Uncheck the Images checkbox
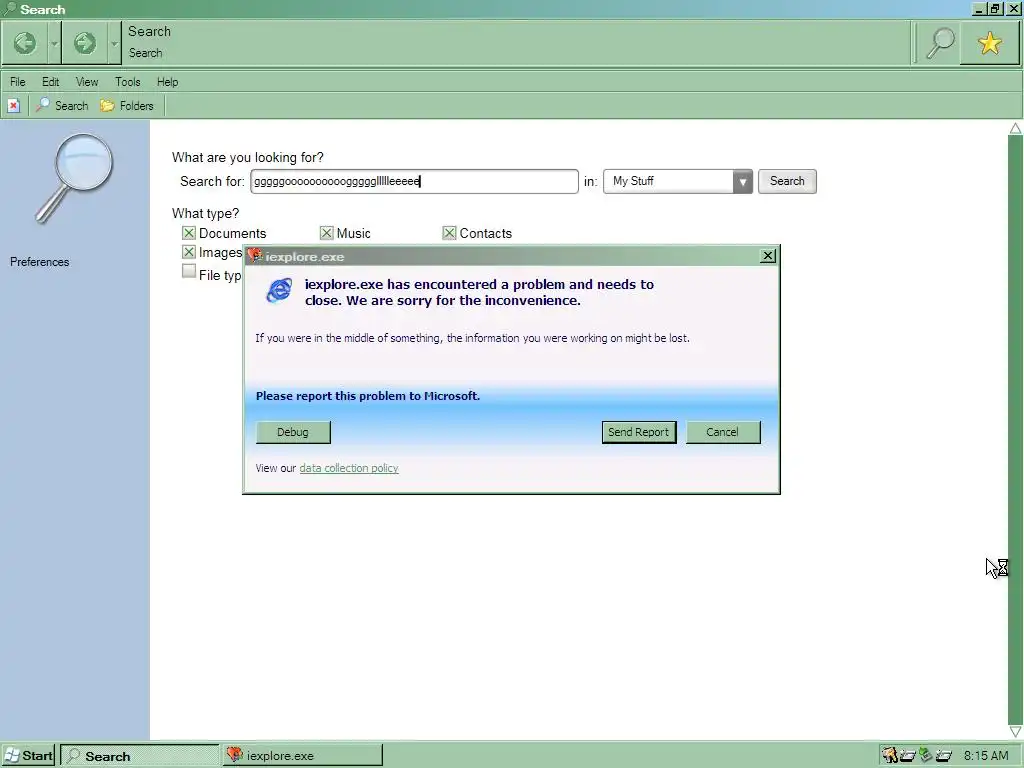1024x768 pixels. click(x=189, y=251)
